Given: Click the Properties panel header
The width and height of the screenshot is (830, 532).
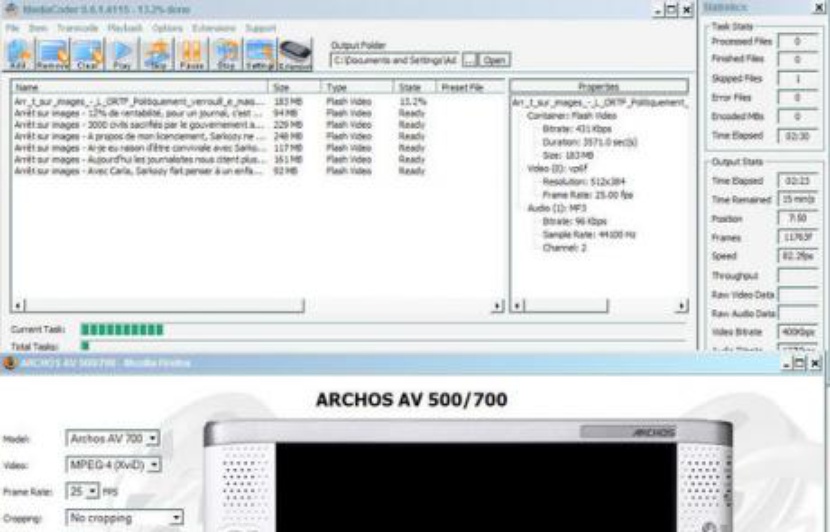Looking at the screenshot, I should pos(599,86).
